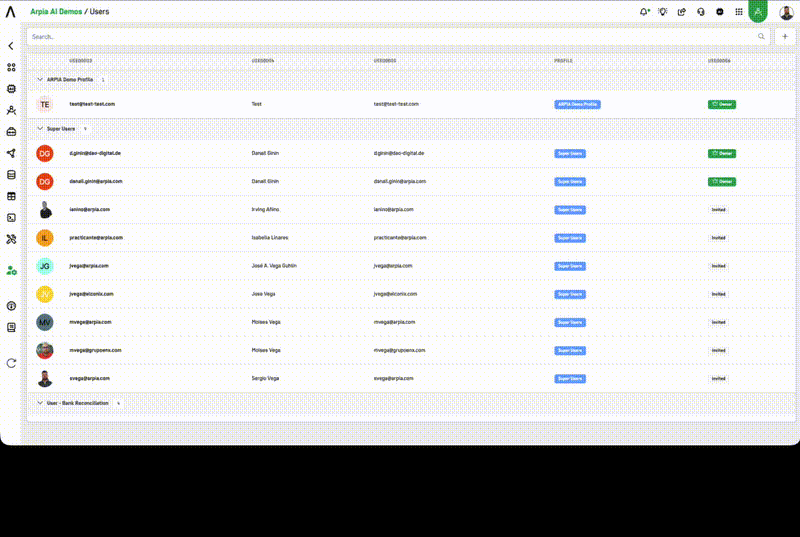Click the JG avatar for jvega@arpia.com
Viewport: 800px width, 537px height.
click(x=45, y=266)
